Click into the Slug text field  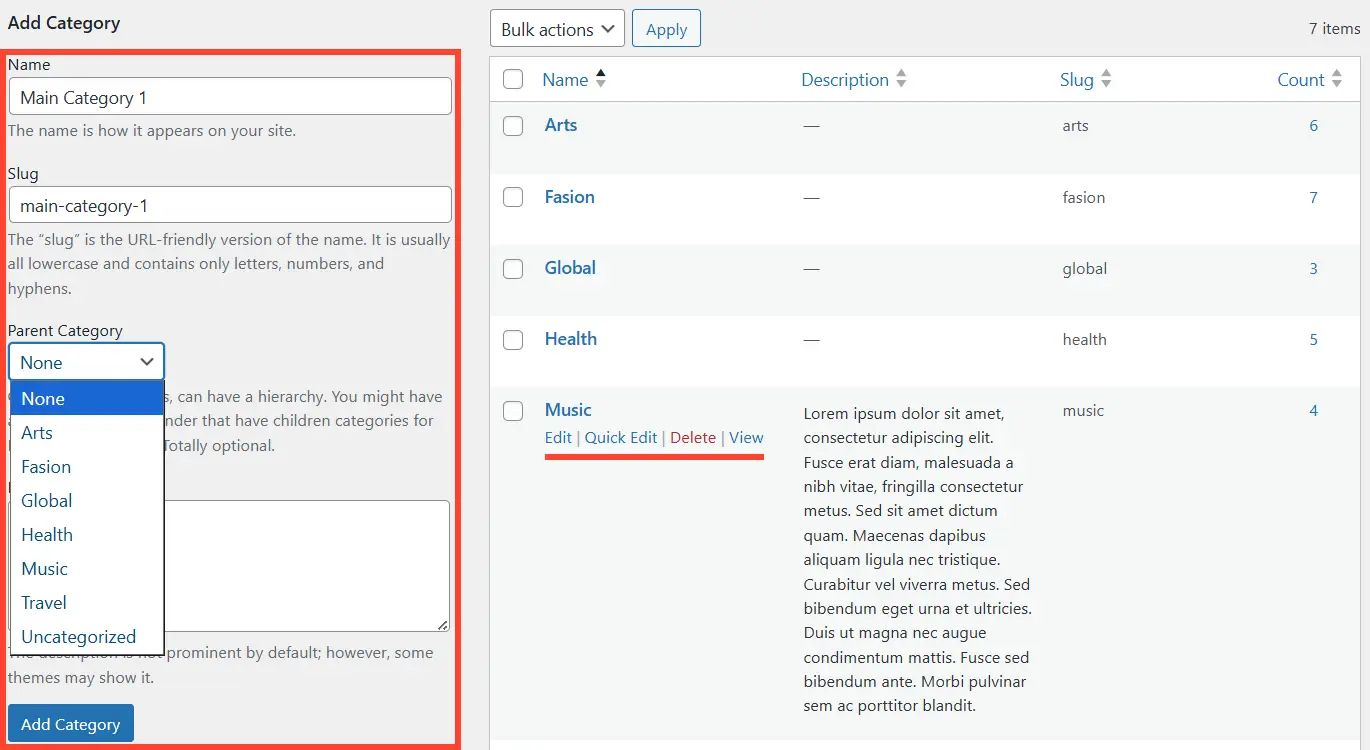coord(230,206)
